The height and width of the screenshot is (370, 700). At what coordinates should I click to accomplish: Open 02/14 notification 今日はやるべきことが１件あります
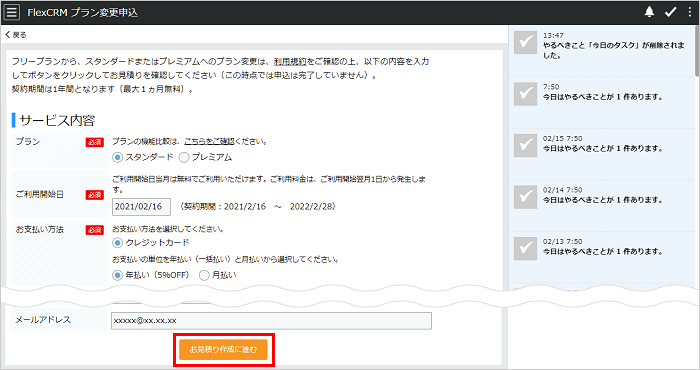point(603,200)
